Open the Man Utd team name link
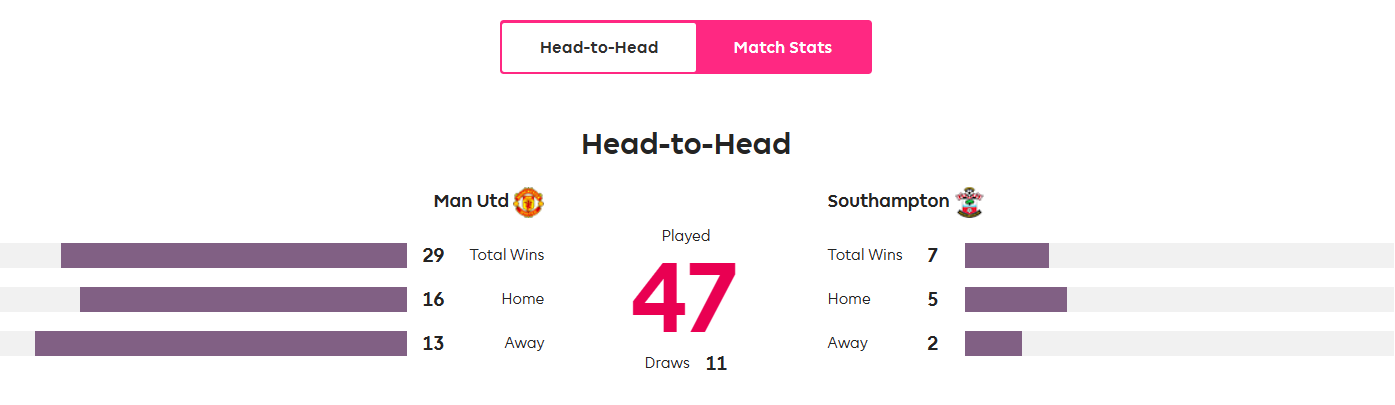 [x=471, y=201]
